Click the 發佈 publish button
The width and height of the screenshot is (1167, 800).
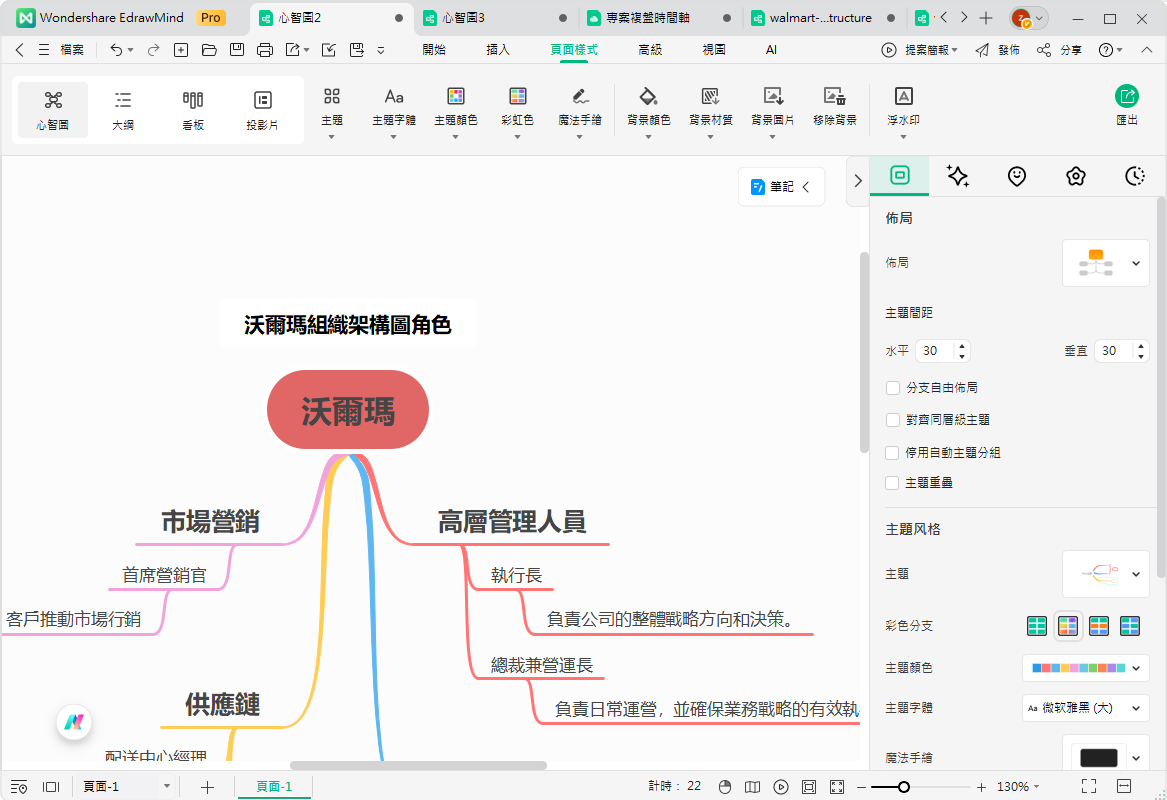998,50
